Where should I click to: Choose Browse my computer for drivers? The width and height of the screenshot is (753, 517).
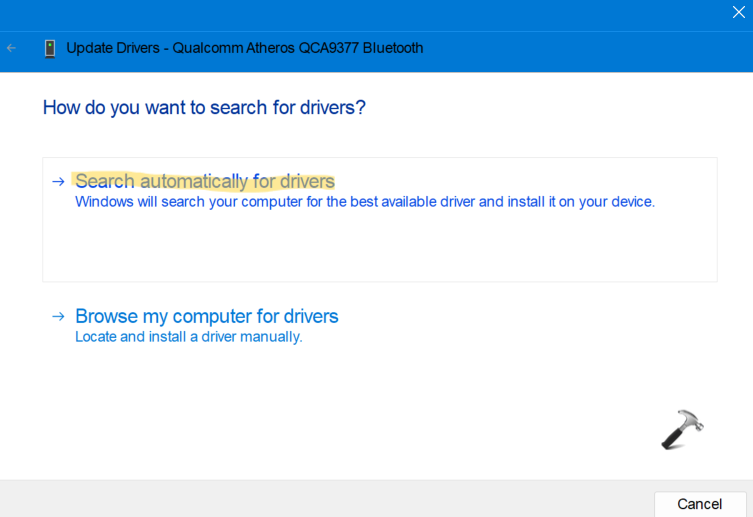coord(207,316)
